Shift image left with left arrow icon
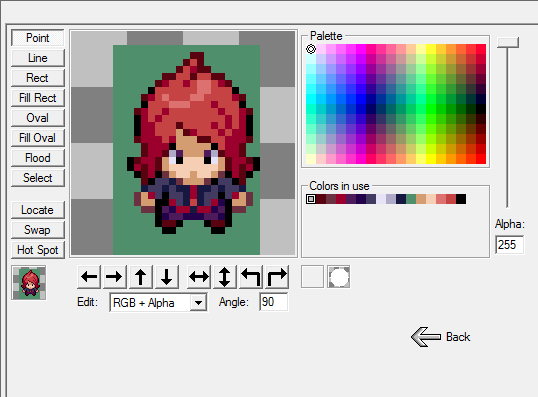 (89, 277)
